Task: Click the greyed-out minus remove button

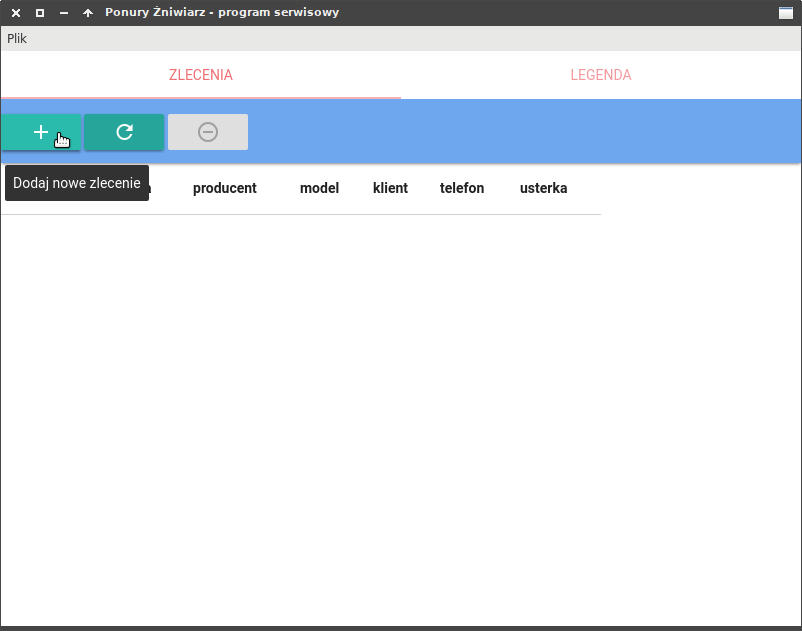Action: (208, 132)
